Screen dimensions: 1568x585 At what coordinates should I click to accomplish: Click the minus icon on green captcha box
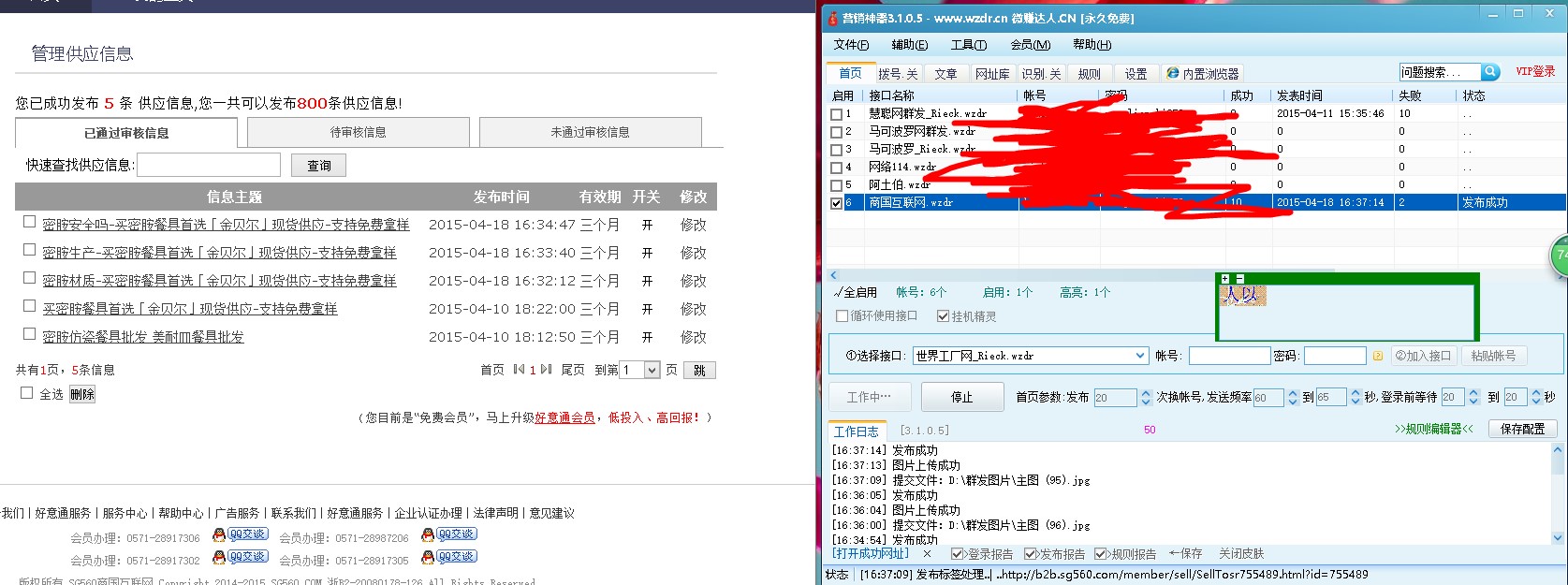[x=1239, y=279]
